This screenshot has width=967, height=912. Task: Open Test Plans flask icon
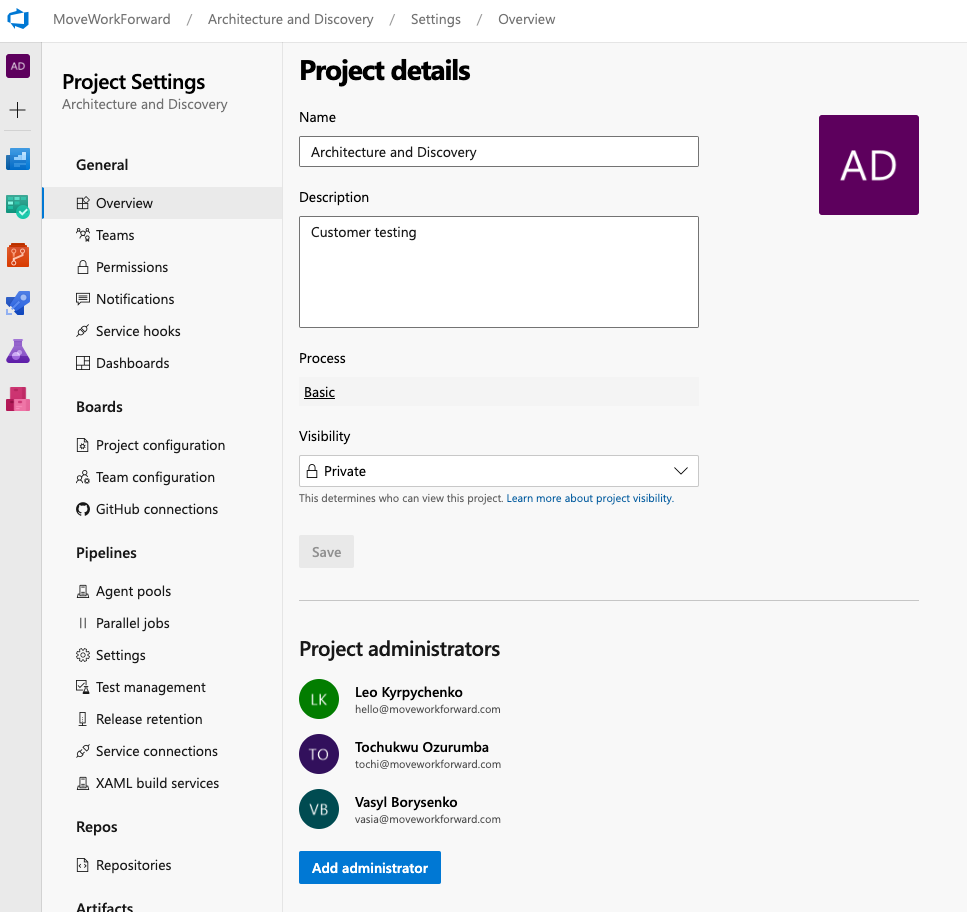tap(18, 351)
